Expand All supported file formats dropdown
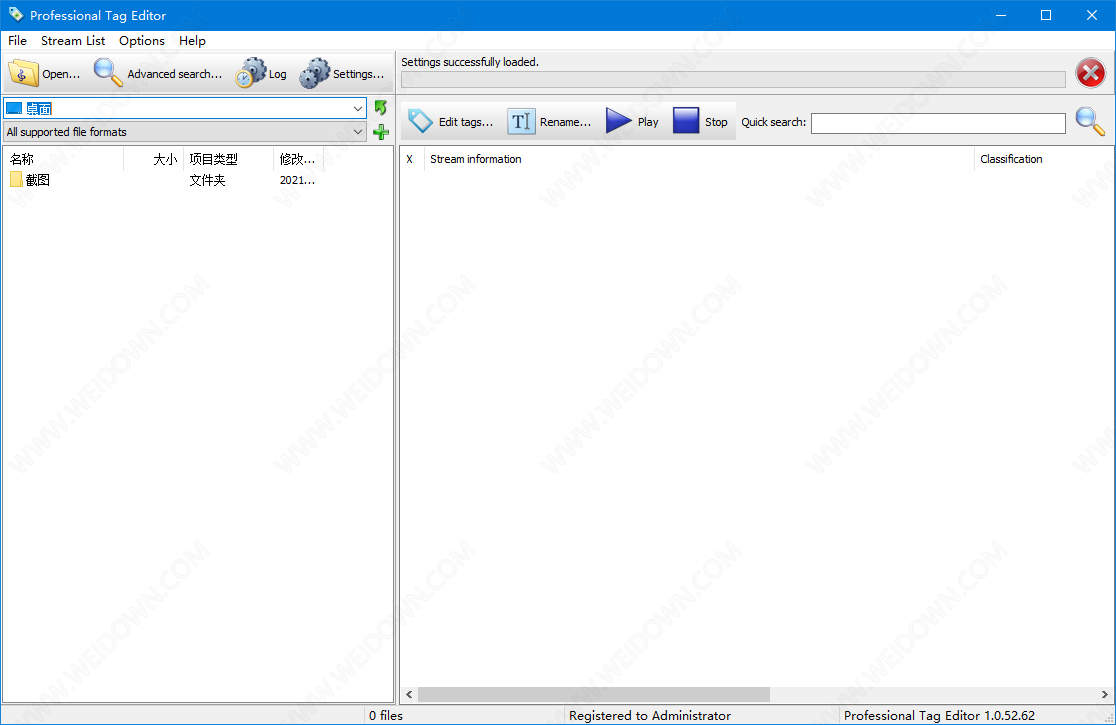 pos(358,132)
